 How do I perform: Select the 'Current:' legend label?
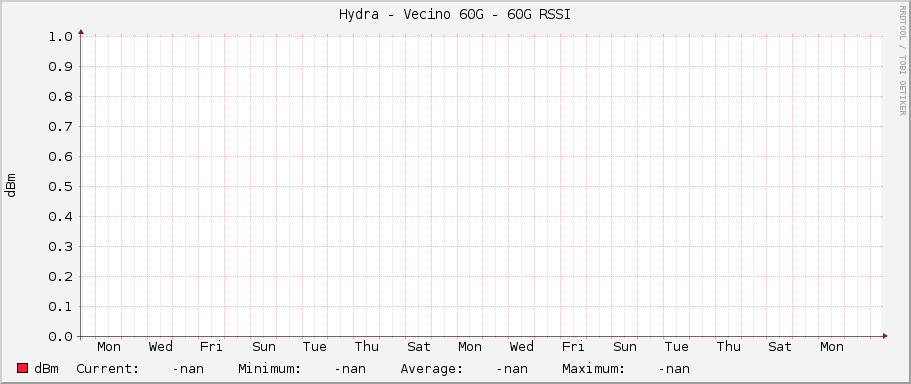(x=108, y=369)
